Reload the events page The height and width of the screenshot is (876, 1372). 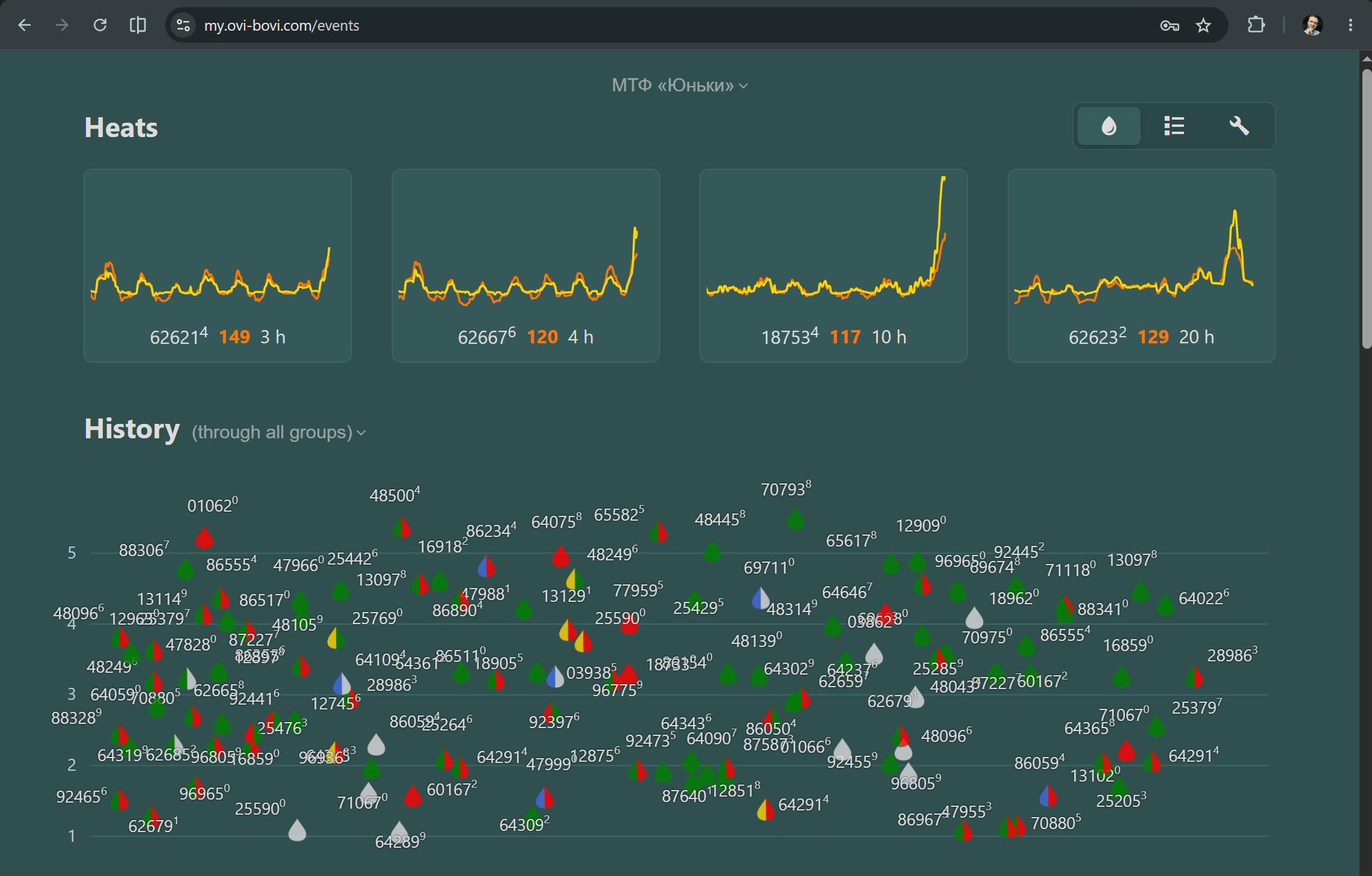pos(100,25)
